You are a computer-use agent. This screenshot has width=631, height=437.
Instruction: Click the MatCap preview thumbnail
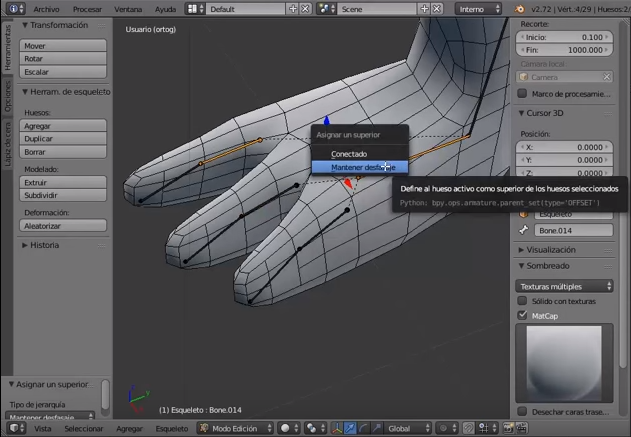click(x=564, y=363)
